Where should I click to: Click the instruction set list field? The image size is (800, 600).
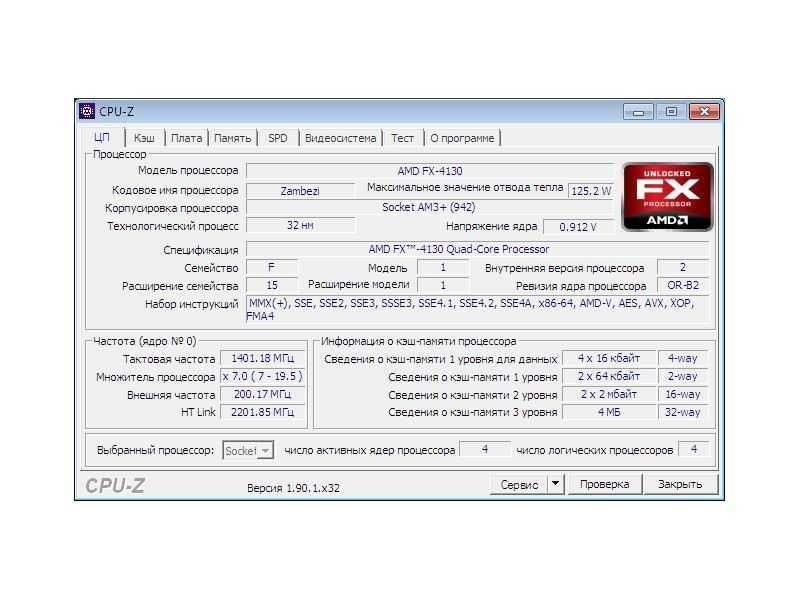(x=478, y=309)
